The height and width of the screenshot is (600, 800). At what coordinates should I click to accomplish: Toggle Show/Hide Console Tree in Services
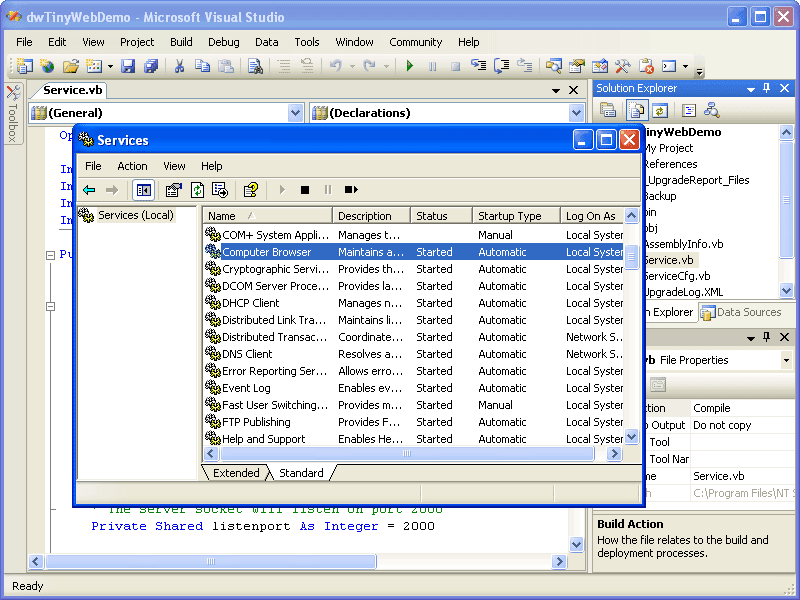click(x=143, y=190)
